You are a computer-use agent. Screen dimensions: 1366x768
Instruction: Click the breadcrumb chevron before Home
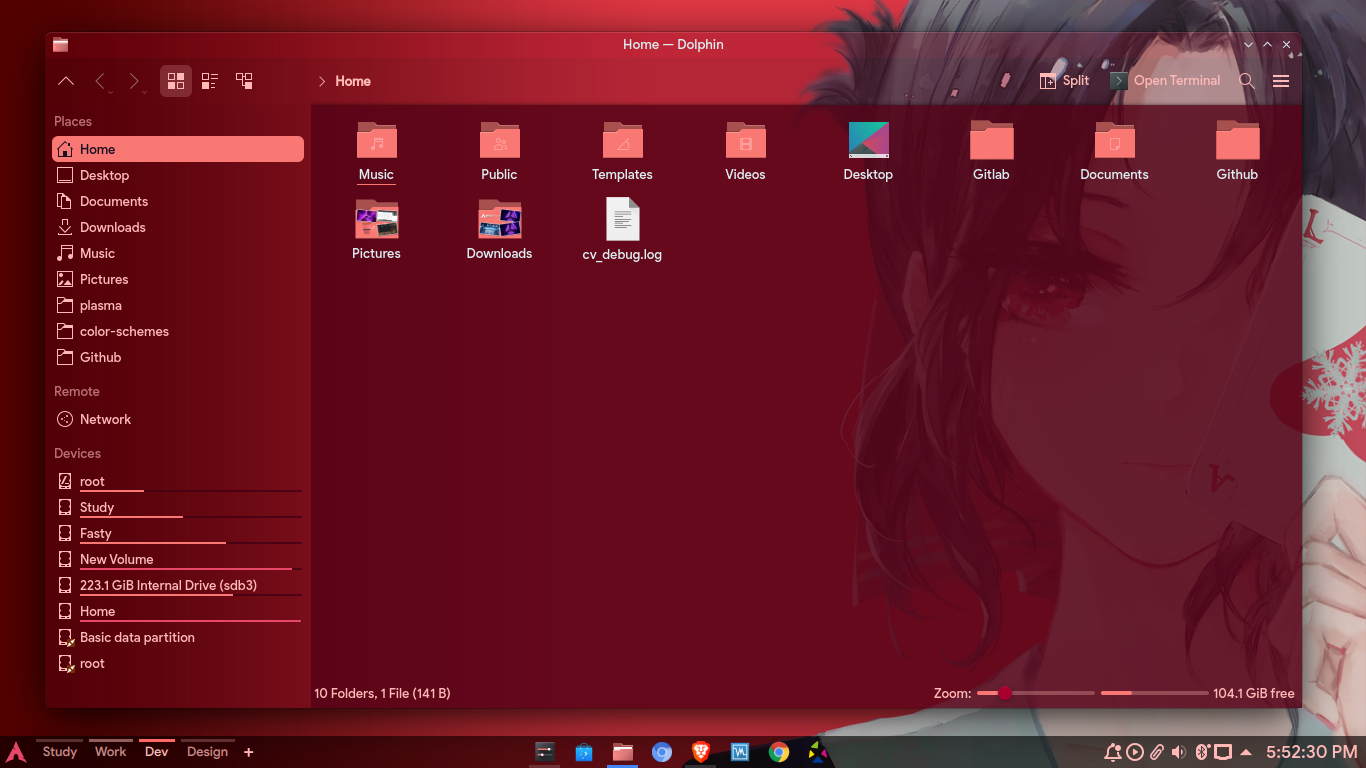click(322, 82)
